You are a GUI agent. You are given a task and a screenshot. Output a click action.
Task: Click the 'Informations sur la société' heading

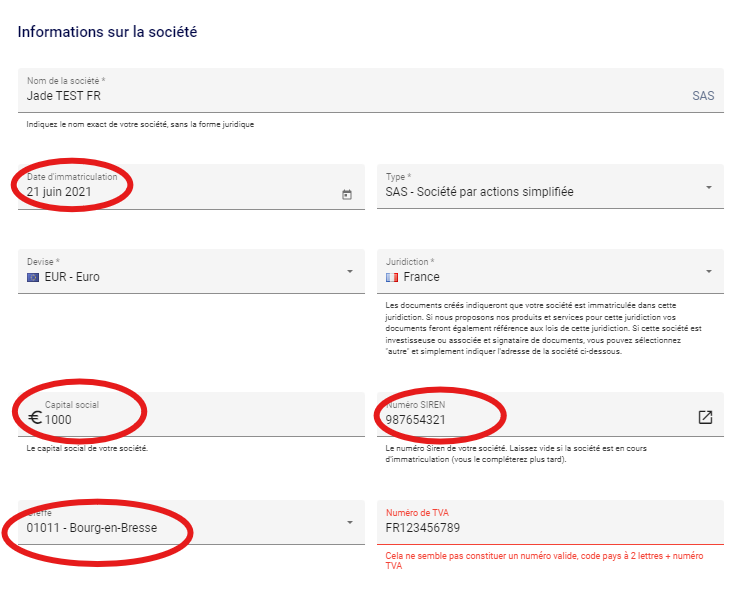click(107, 32)
